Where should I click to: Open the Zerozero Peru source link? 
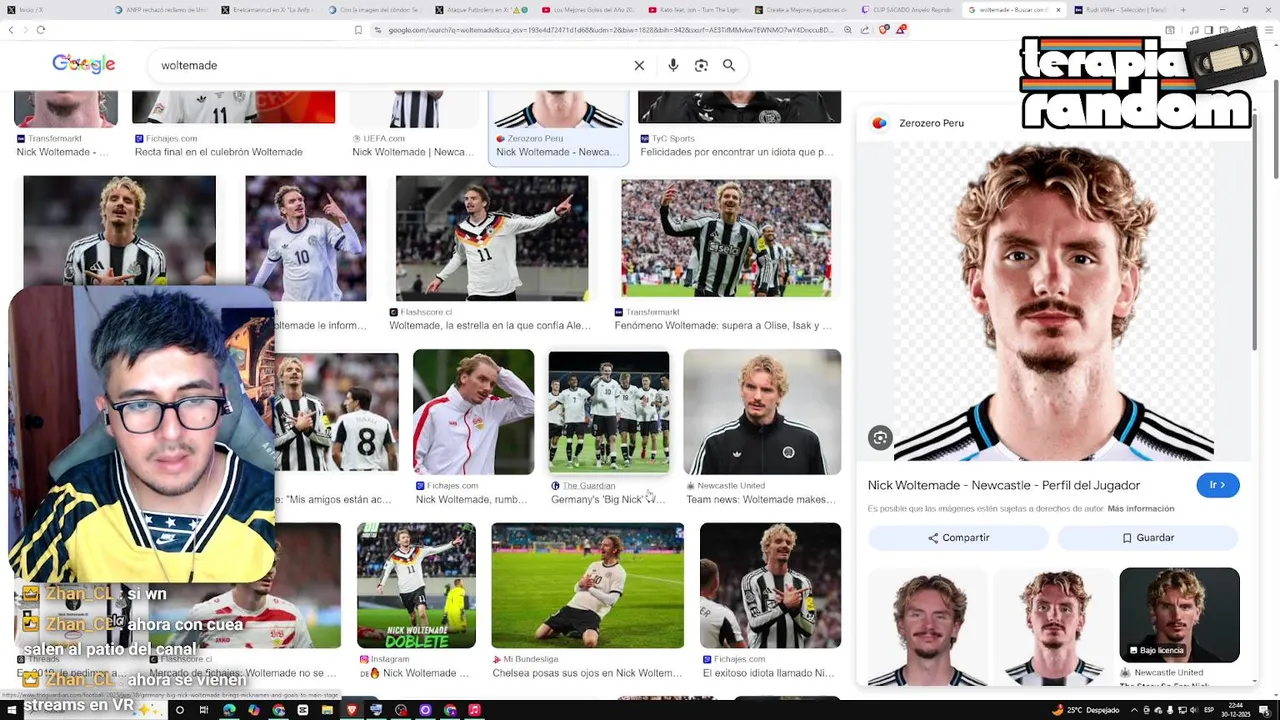point(931,123)
